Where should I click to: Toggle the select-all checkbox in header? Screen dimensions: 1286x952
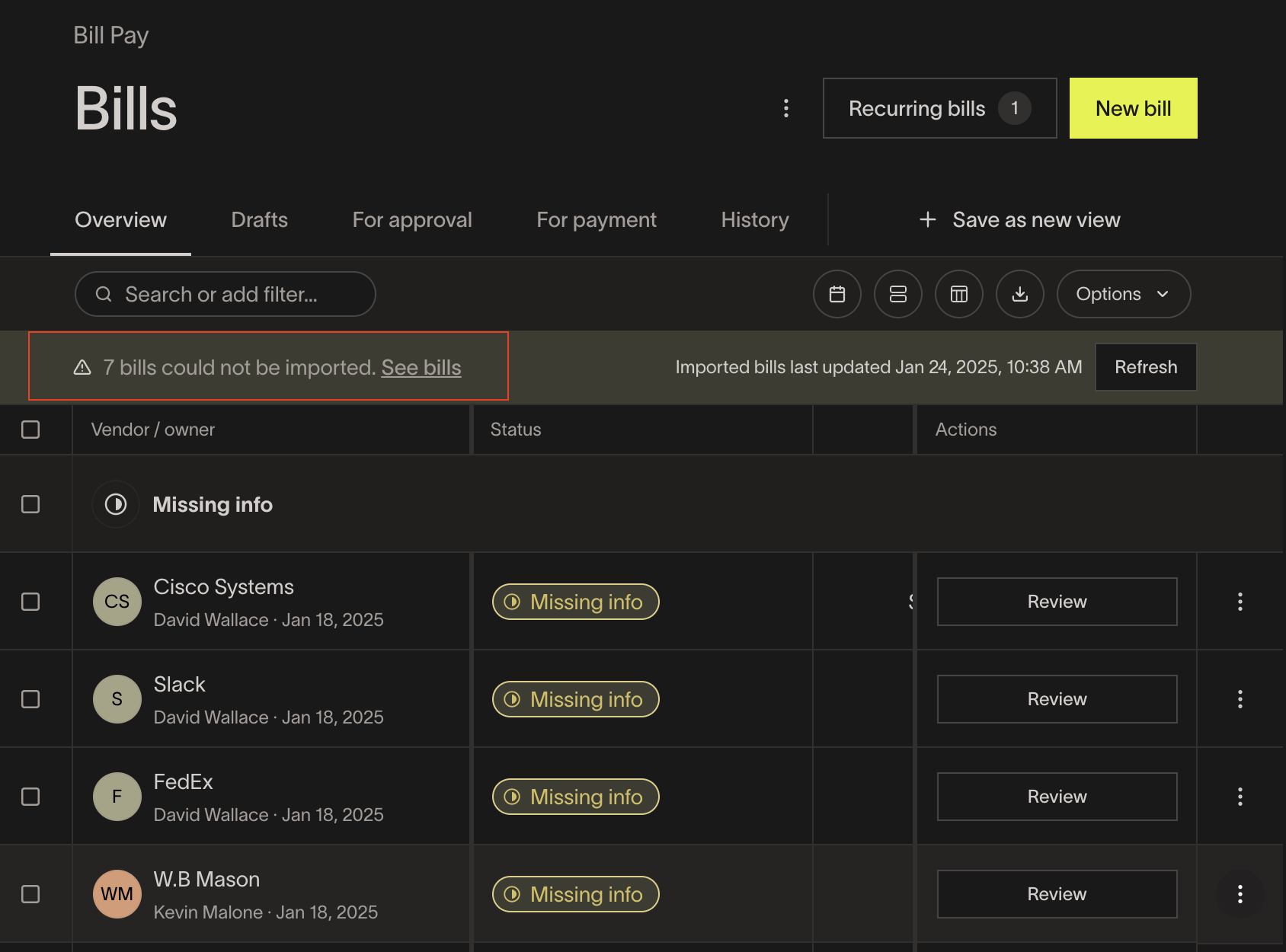point(30,430)
